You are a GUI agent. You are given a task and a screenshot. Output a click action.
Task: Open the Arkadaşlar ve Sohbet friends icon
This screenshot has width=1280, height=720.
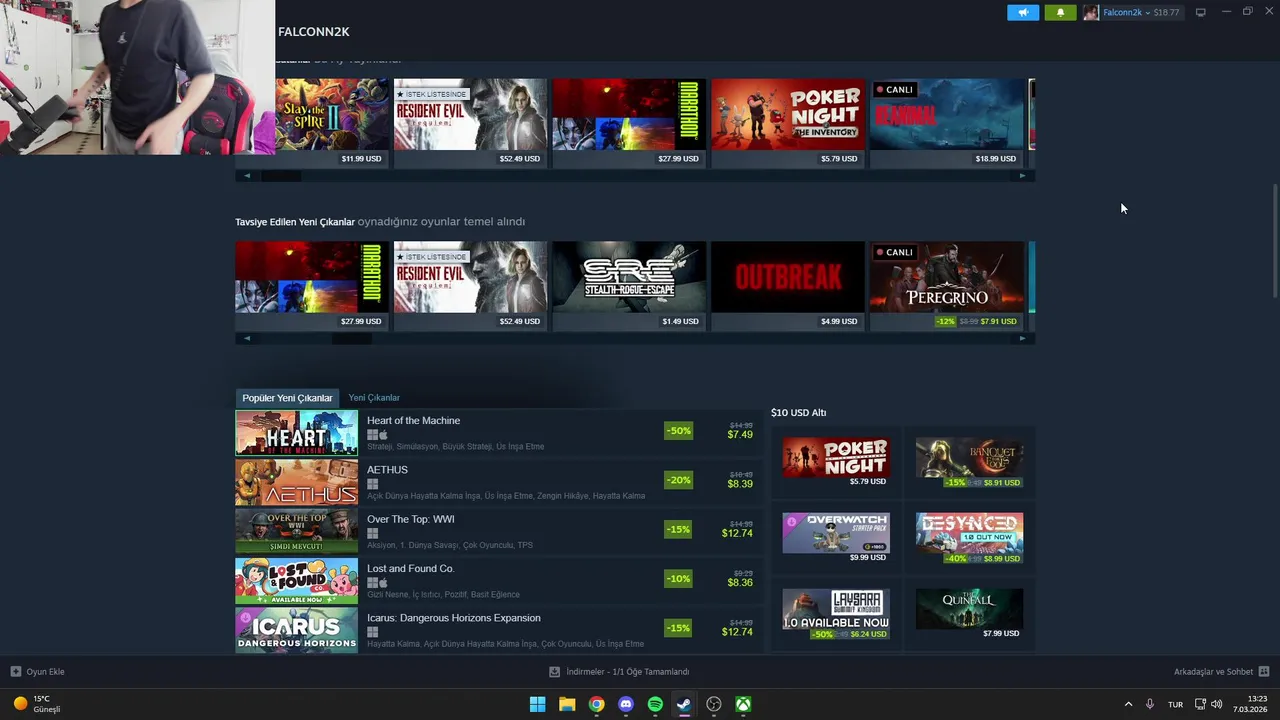[1264, 672]
